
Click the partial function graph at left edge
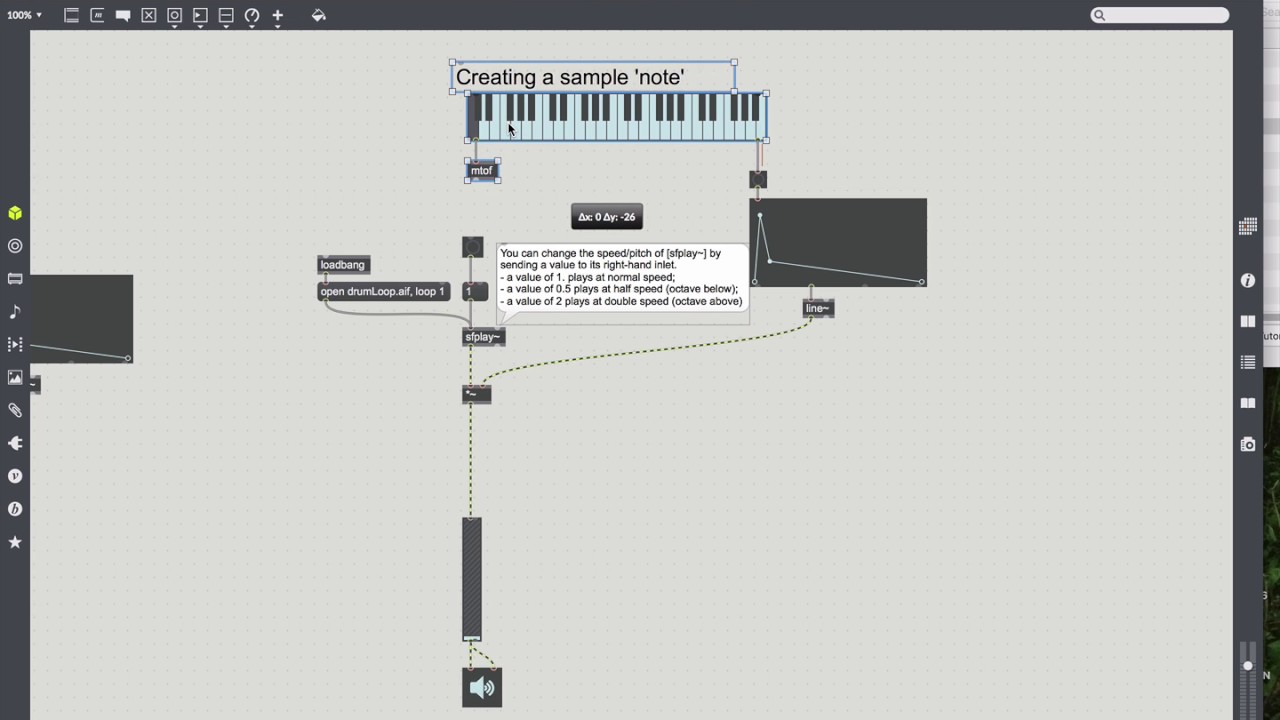(x=81, y=318)
